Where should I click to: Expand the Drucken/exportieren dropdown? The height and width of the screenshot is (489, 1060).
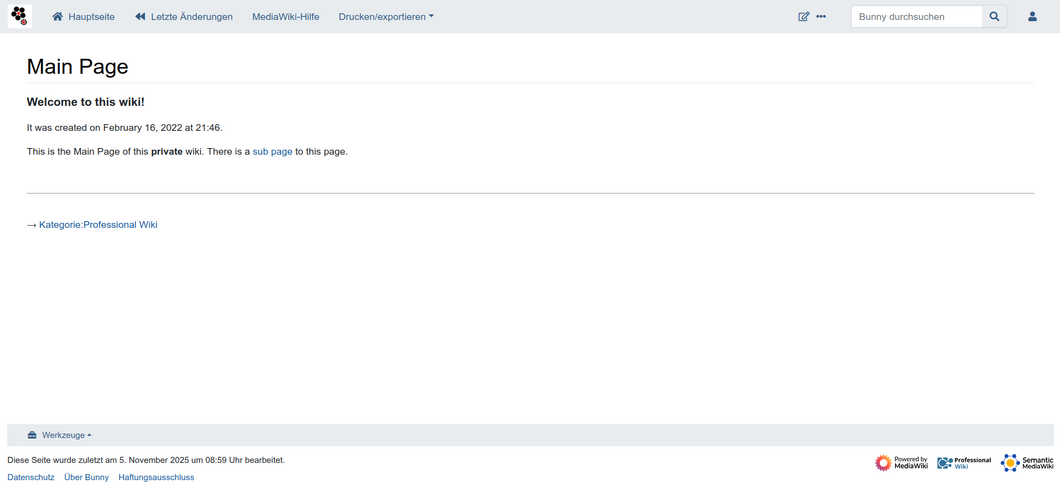(386, 17)
